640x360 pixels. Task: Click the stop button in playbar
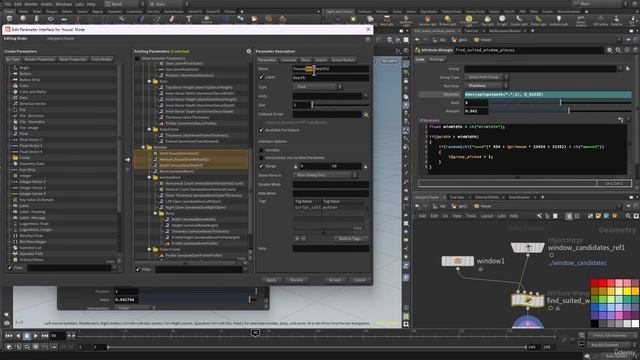point(27,336)
